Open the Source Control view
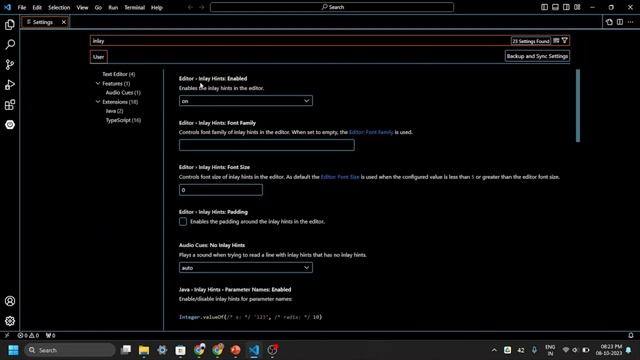The width and height of the screenshot is (640, 360). (x=10, y=64)
